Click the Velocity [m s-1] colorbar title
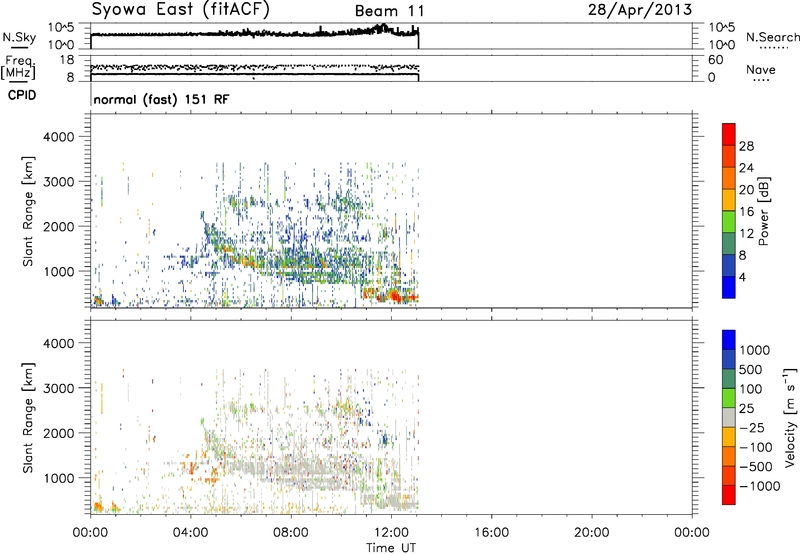Viewport: 800px width, 554px height. [x=790, y=417]
